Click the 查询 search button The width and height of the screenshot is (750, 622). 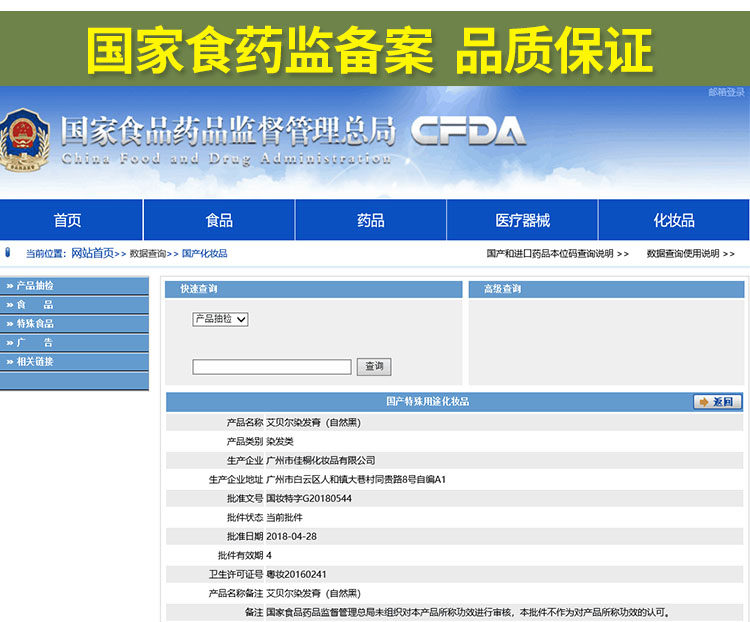[x=374, y=367]
